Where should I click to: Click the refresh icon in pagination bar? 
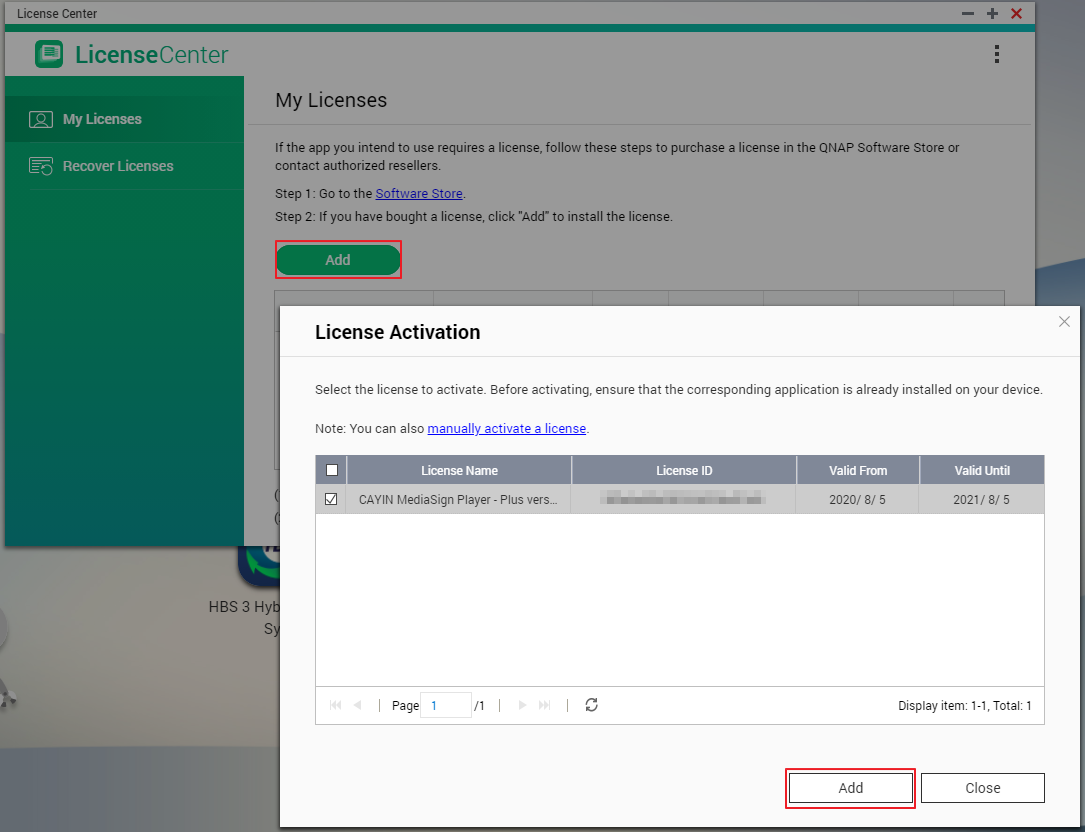[592, 705]
